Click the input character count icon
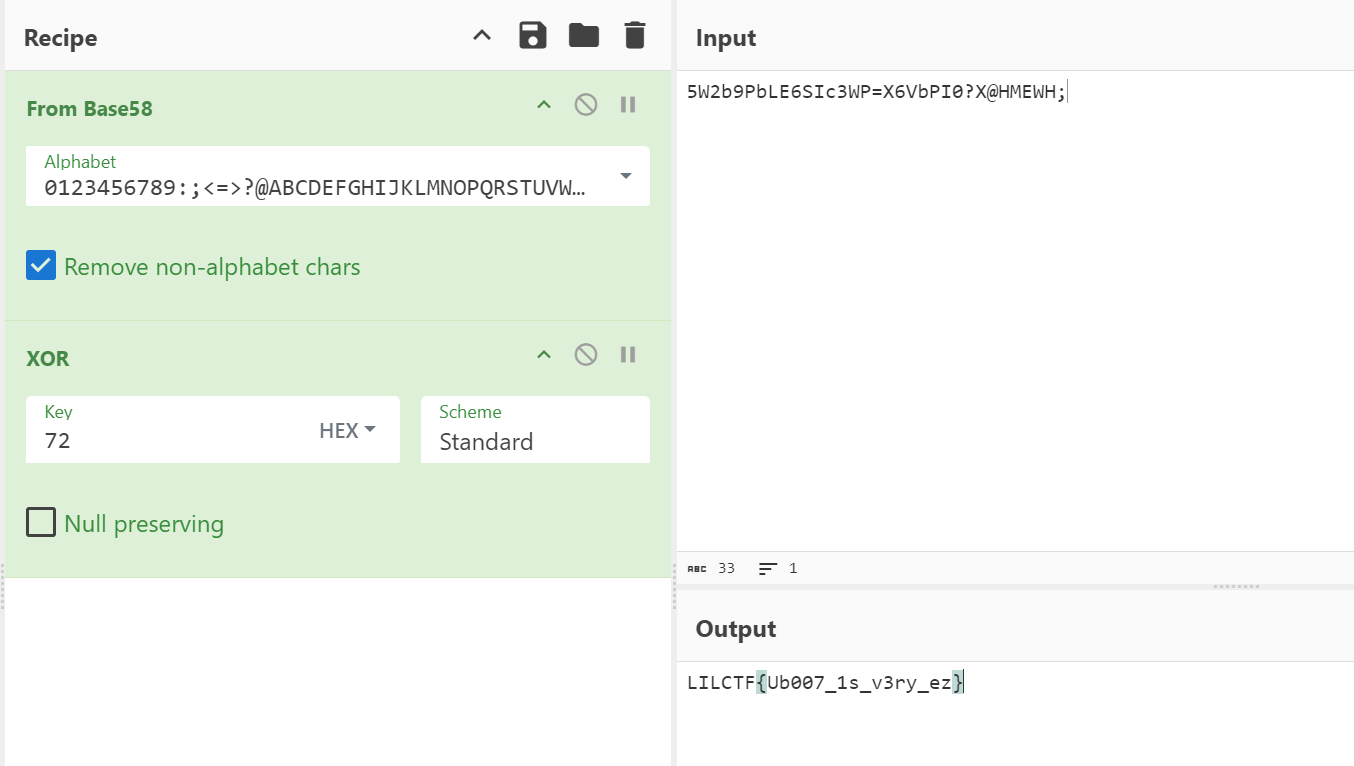The width and height of the screenshot is (1354, 766). [x=697, y=568]
